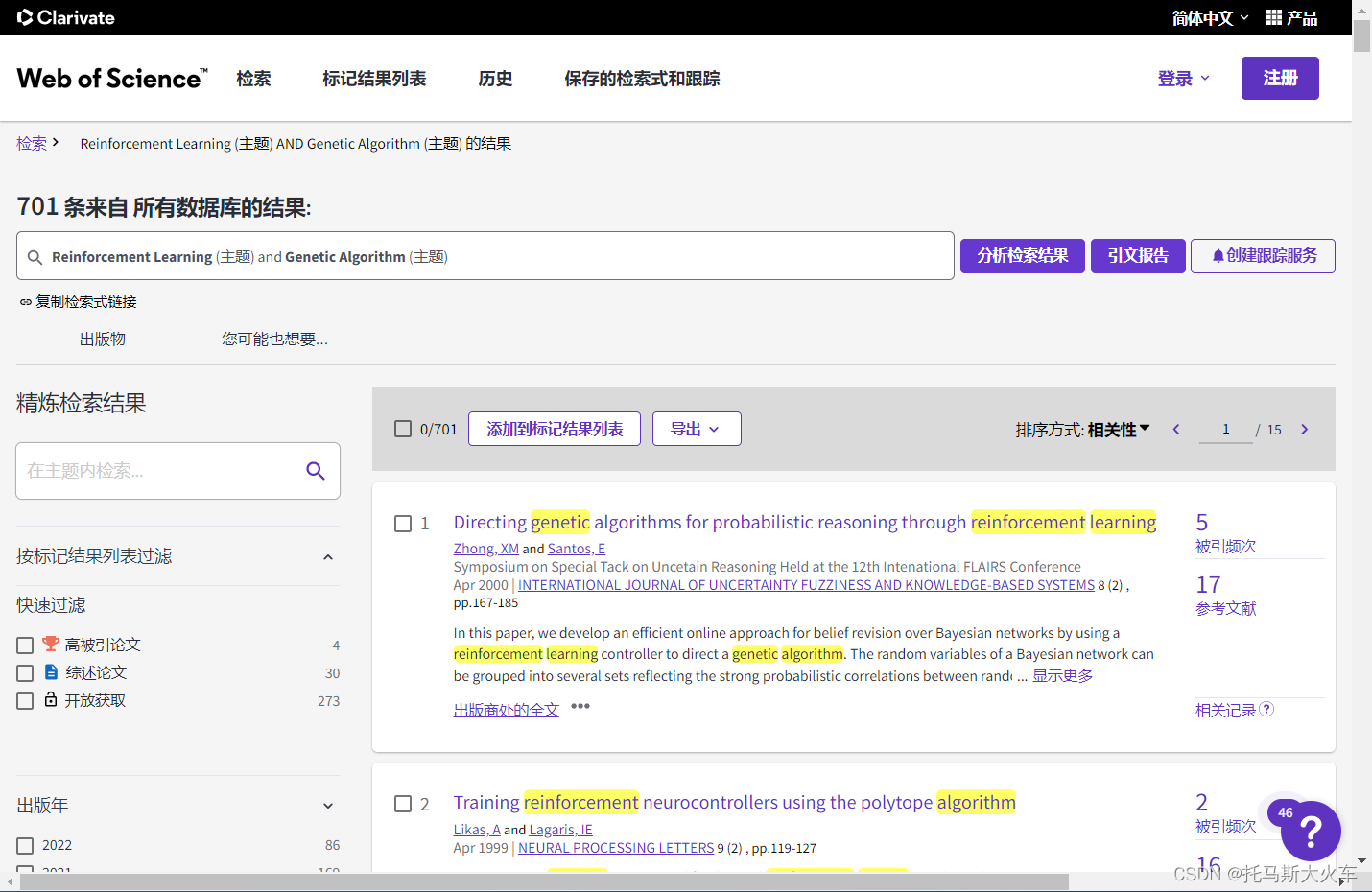Open result 1's 5 被引频次 count
1372x892 pixels.
pos(1202,523)
